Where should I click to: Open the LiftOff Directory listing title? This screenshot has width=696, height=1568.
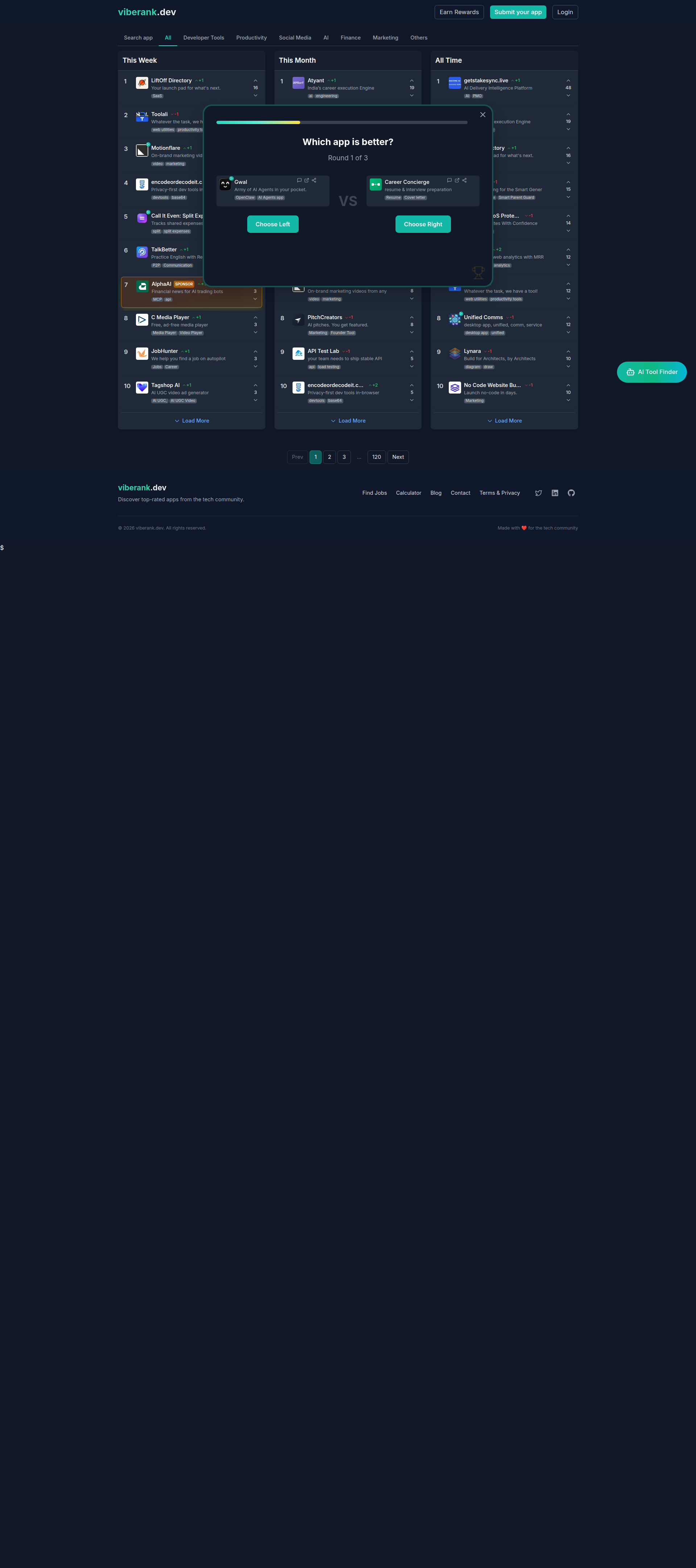[x=171, y=81]
